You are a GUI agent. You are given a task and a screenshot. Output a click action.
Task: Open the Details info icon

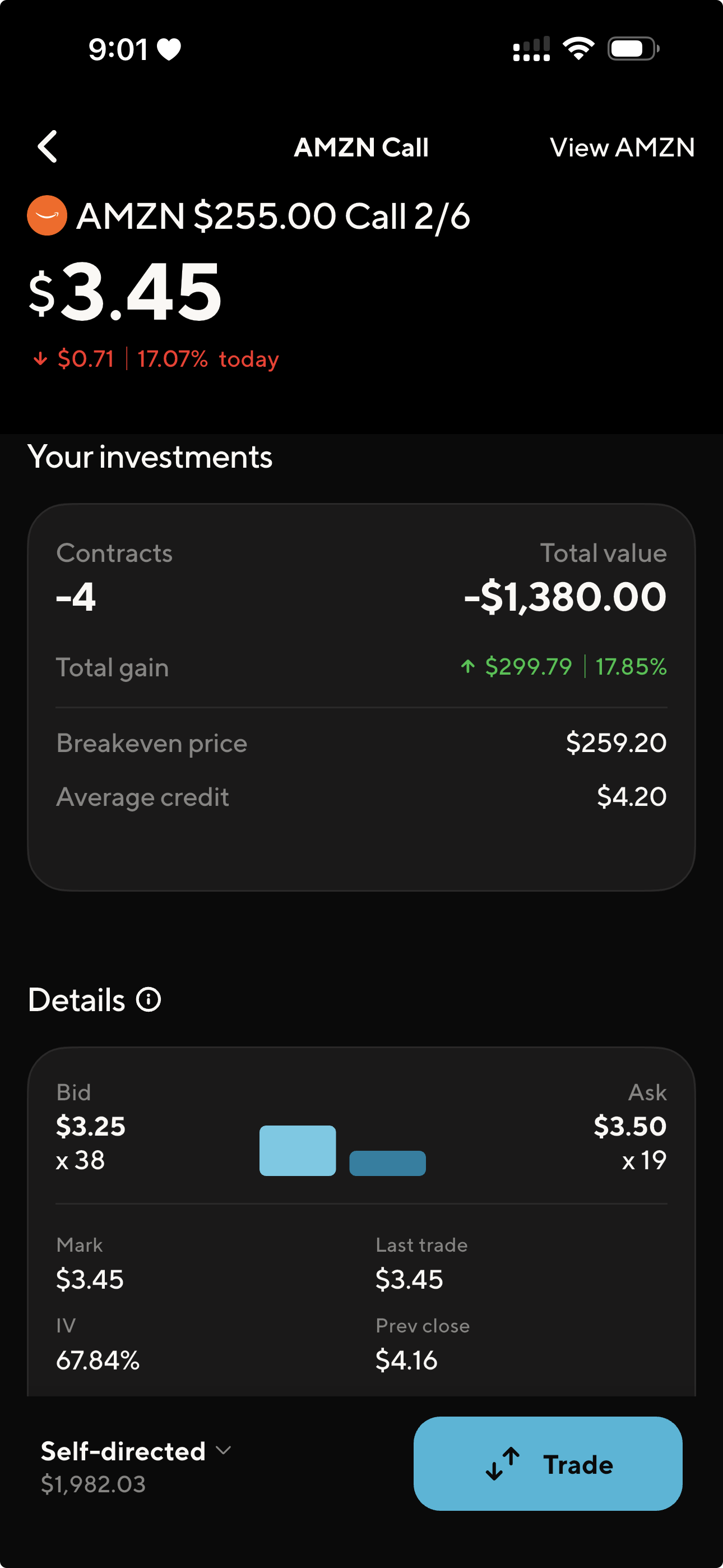[149, 999]
